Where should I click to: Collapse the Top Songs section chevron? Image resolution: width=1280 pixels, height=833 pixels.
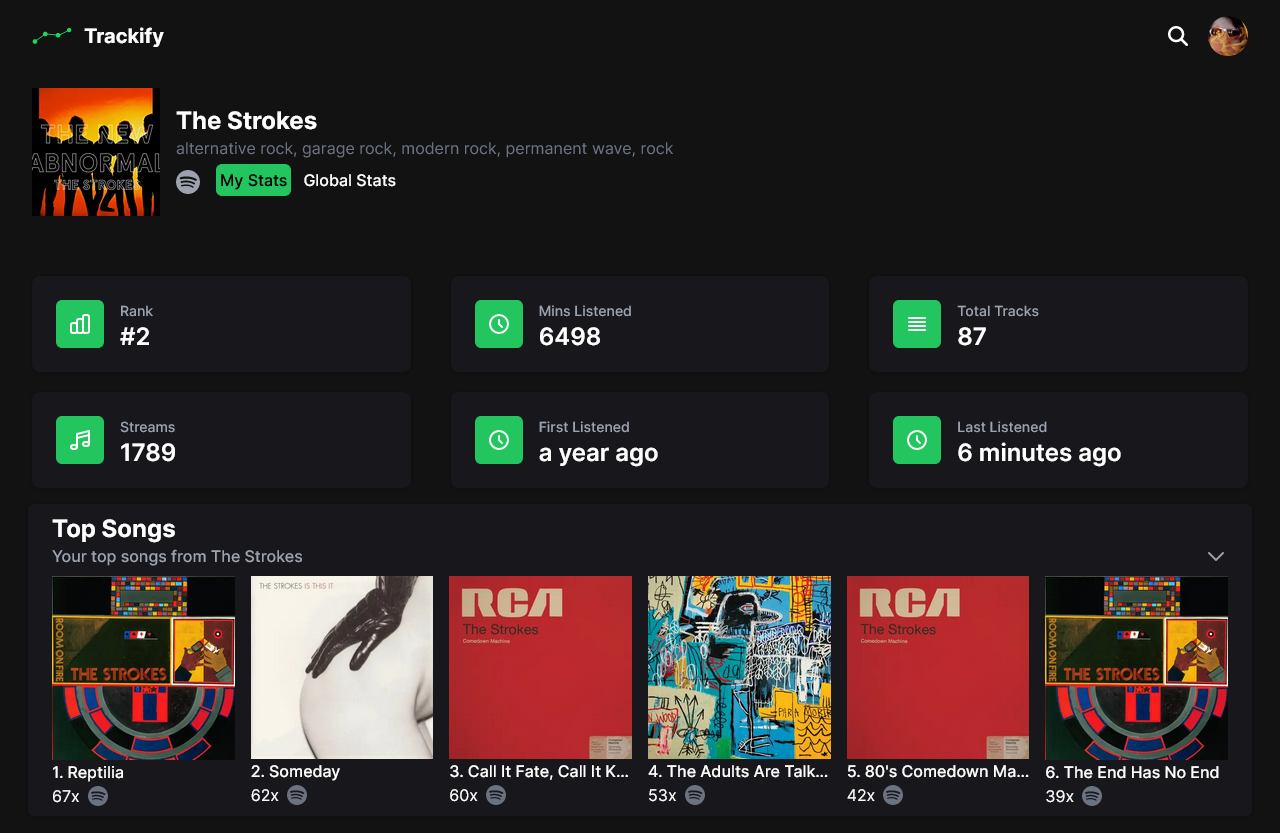click(1216, 556)
